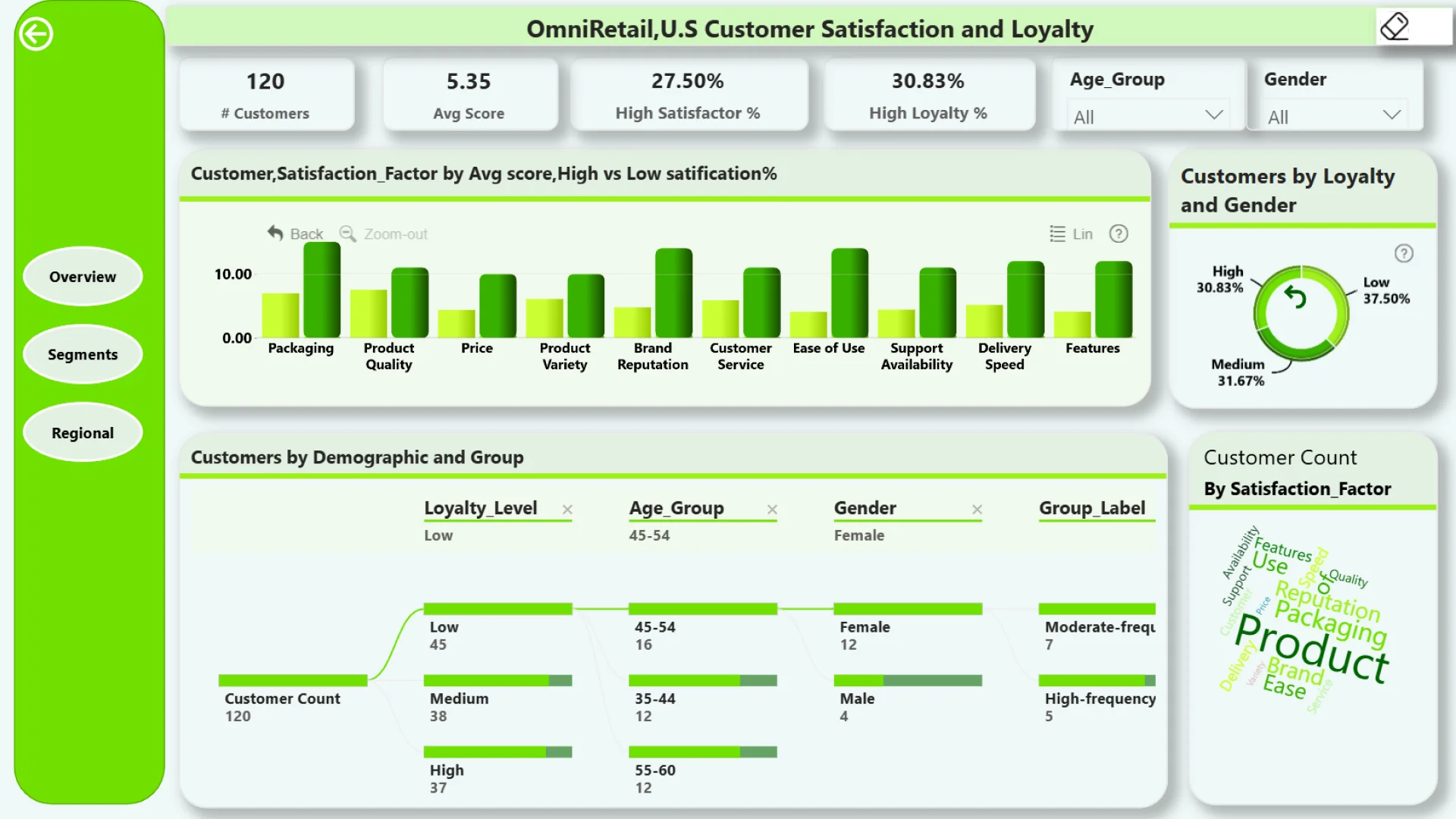The width and height of the screenshot is (1456, 819).
Task: Select the High Loyalty % card
Action: (x=928, y=96)
